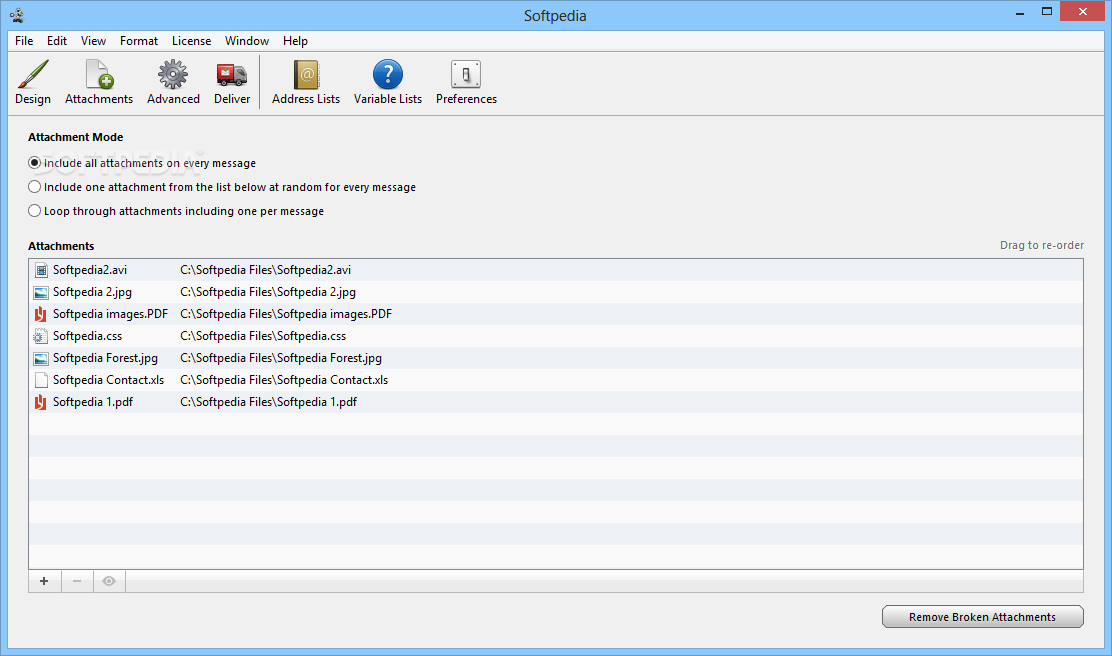Click the eye preview attachment button
This screenshot has width=1112, height=656.
tap(109, 581)
